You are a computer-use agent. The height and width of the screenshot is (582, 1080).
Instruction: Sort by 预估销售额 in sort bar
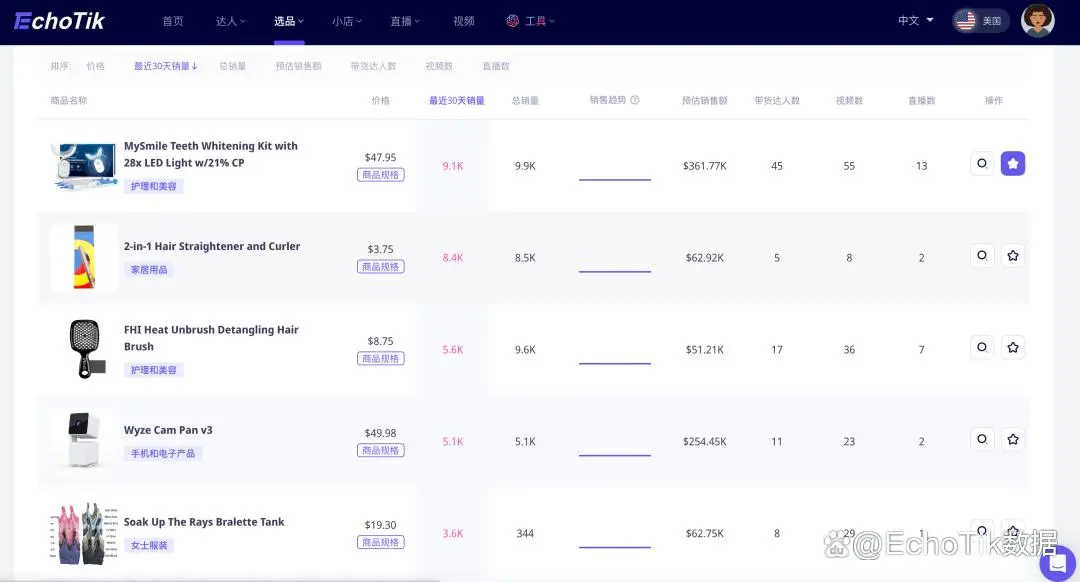298,66
